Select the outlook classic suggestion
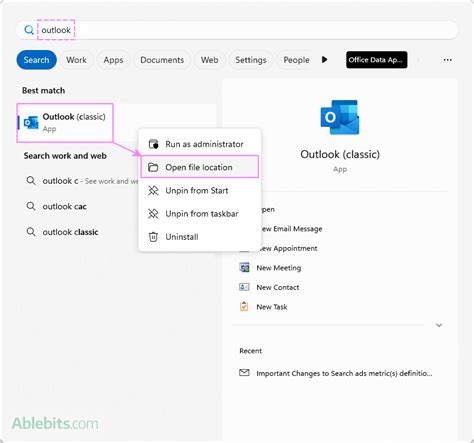This screenshot has height=443, width=474. pyautogui.click(x=80, y=232)
